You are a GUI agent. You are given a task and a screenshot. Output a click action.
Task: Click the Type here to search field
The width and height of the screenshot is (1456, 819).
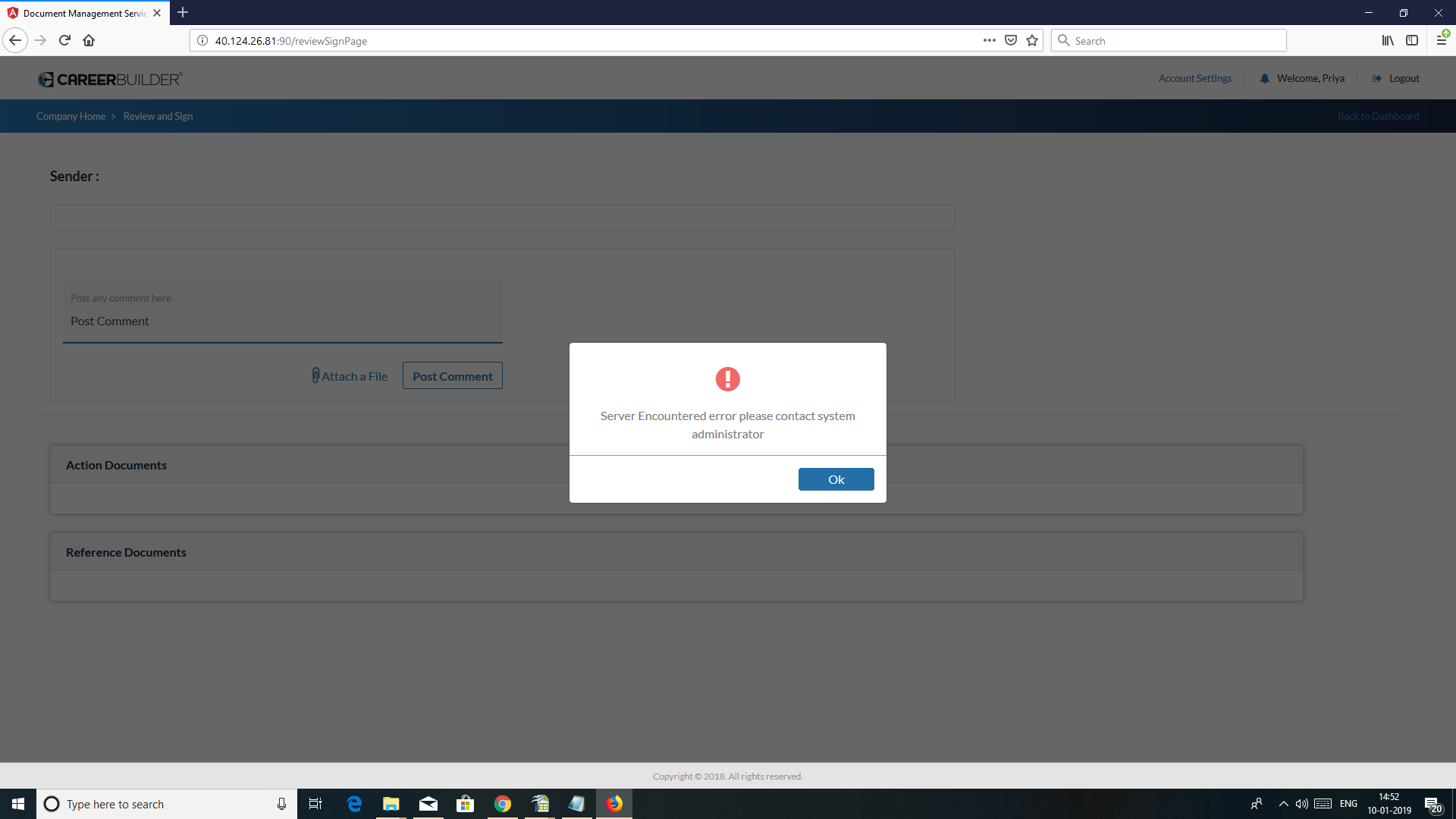click(152, 804)
